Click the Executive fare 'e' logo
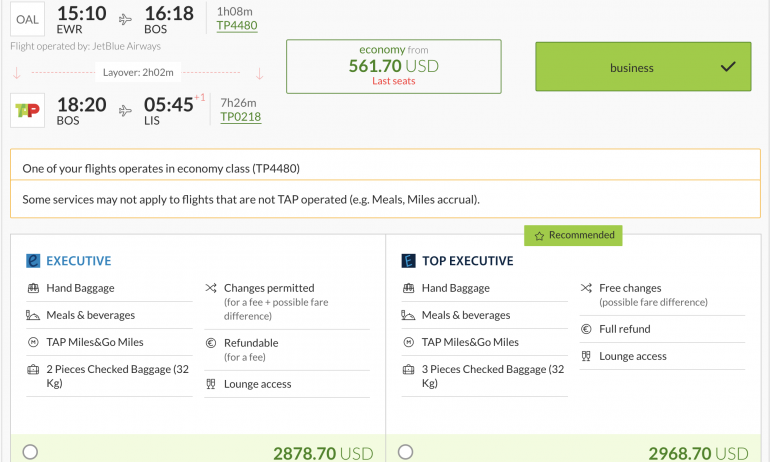 coord(33,261)
